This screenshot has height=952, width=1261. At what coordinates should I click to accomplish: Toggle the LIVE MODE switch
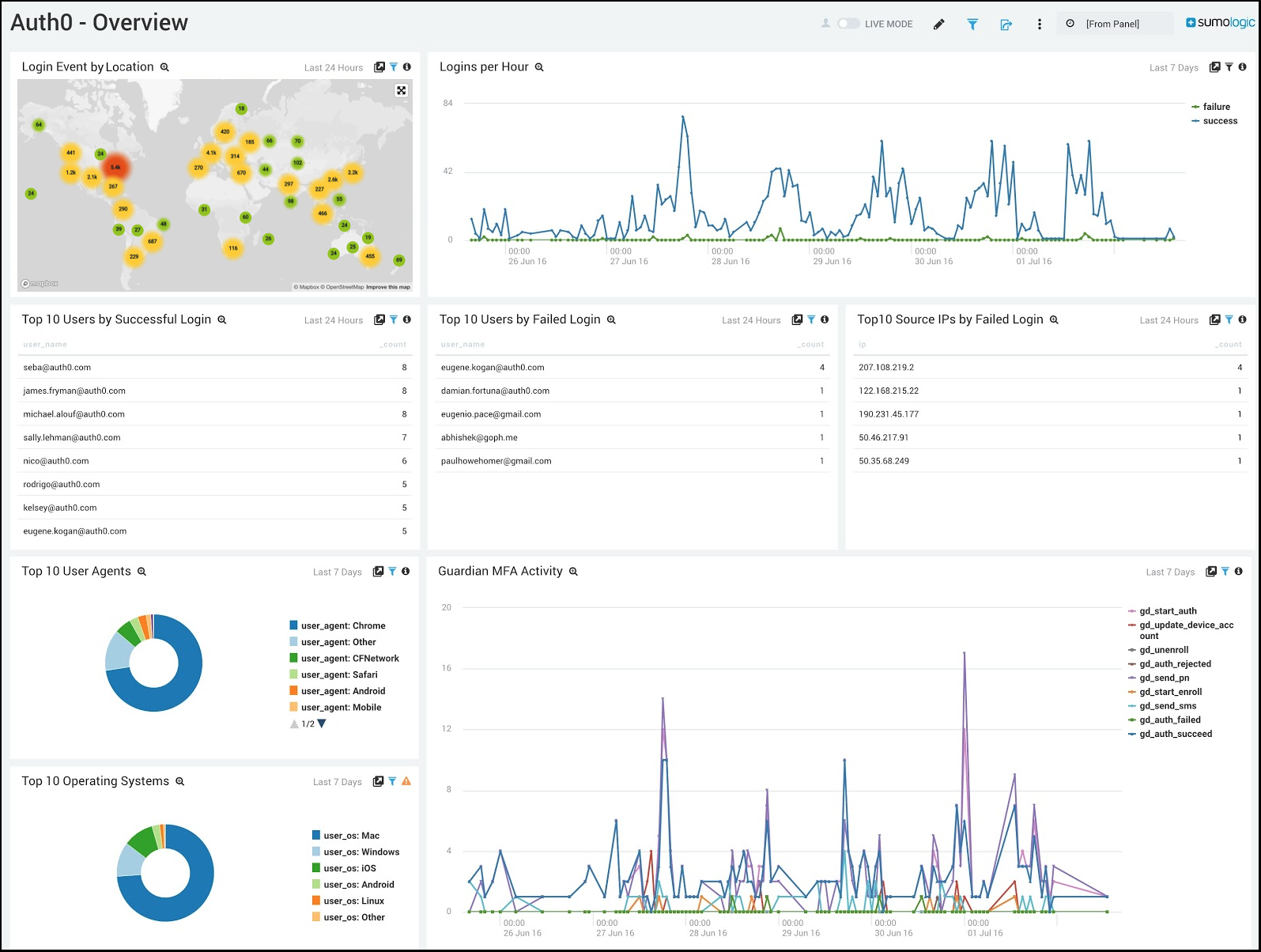[848, 24]
